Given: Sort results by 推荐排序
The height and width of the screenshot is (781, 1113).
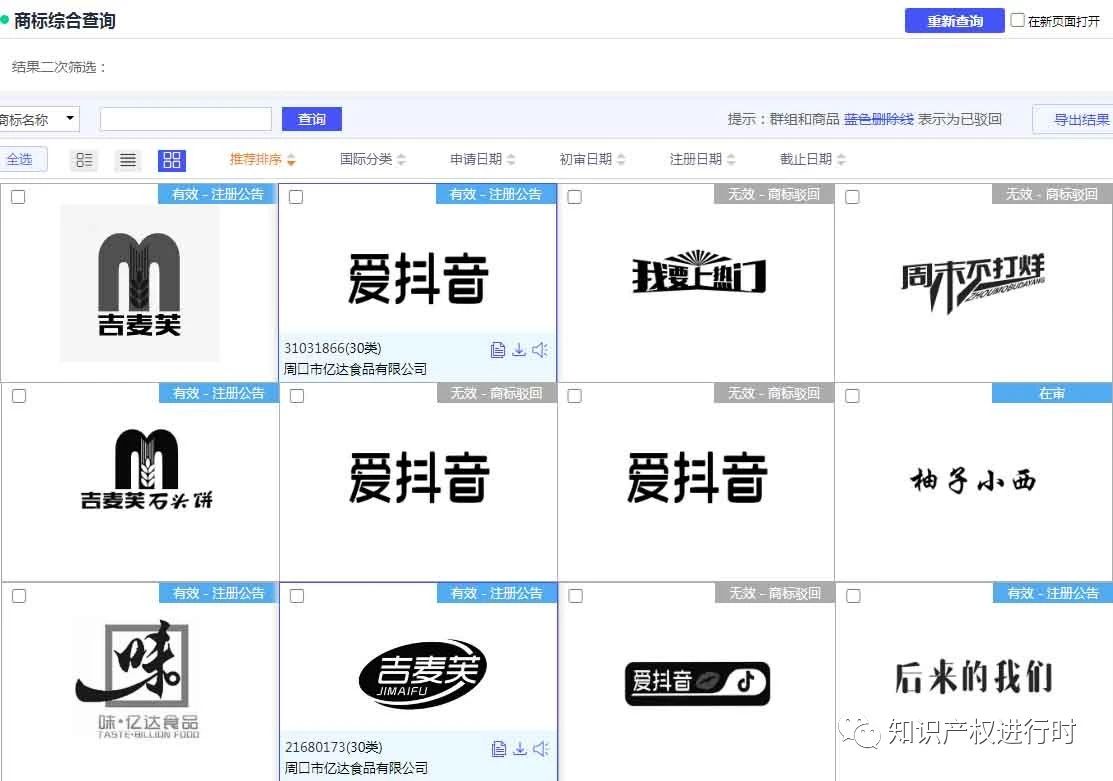Looking at the screenshot, I should 262,159.
